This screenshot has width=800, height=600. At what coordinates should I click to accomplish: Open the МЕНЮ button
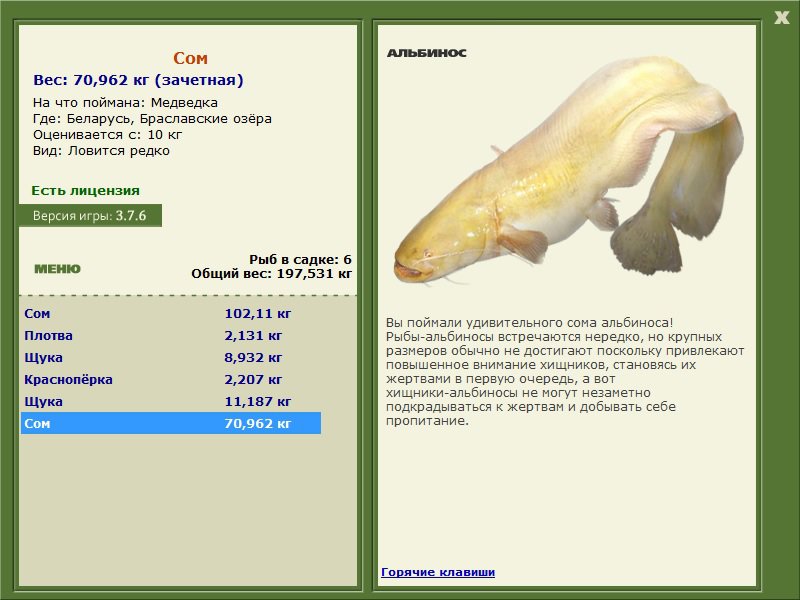(x=58, y=269)
